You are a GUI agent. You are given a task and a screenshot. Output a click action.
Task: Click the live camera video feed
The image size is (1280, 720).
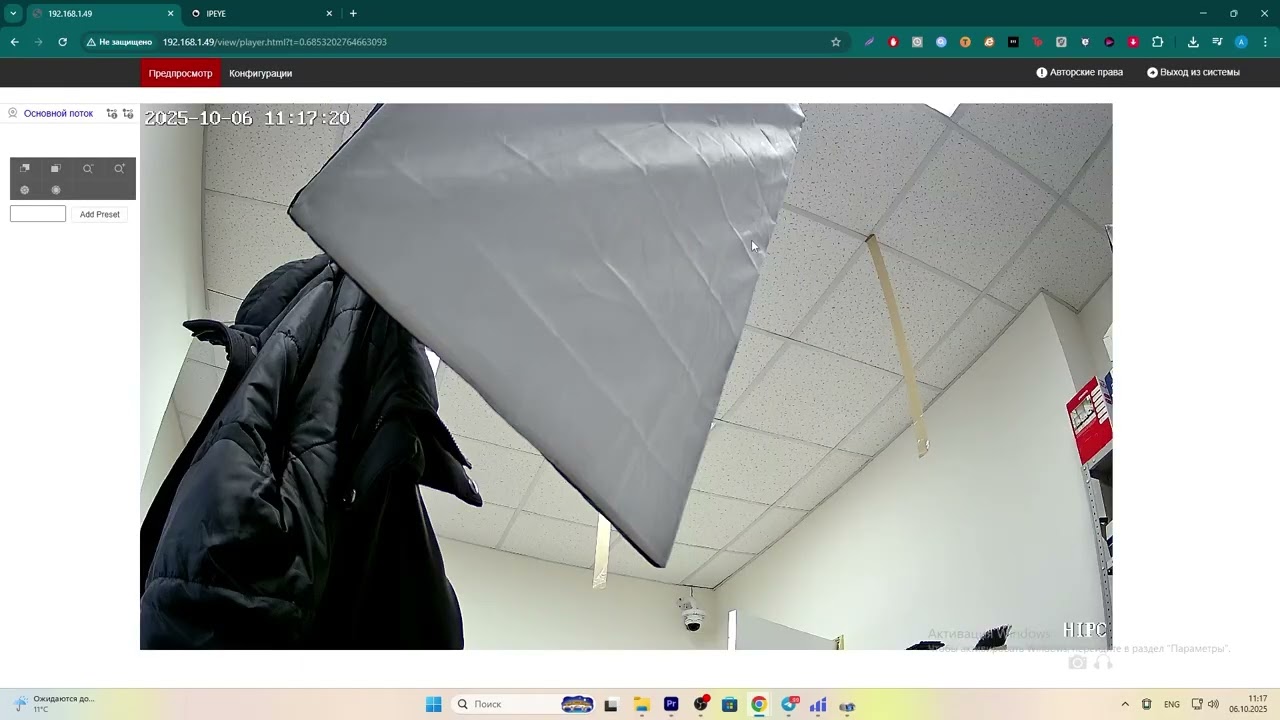coord(626,377)
